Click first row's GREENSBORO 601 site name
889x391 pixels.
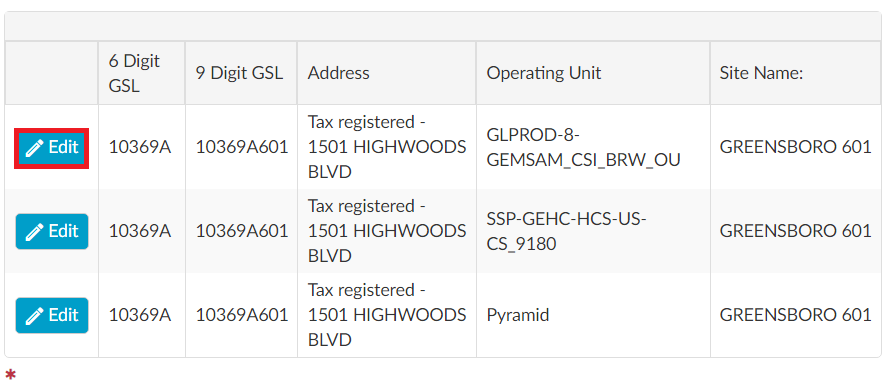[795, 147]
